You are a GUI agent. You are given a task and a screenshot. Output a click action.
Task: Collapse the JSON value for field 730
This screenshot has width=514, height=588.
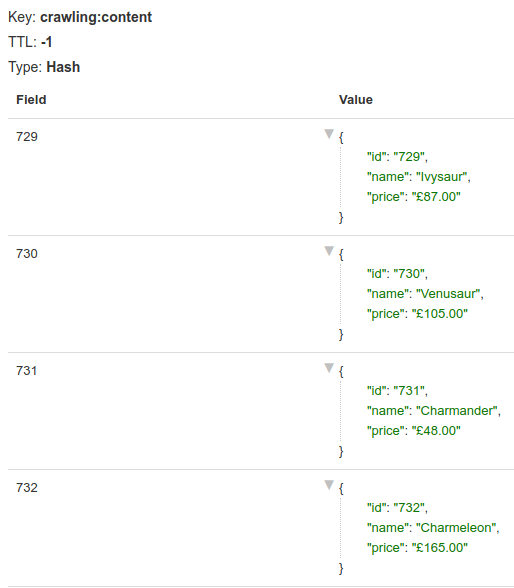point(329,251)
